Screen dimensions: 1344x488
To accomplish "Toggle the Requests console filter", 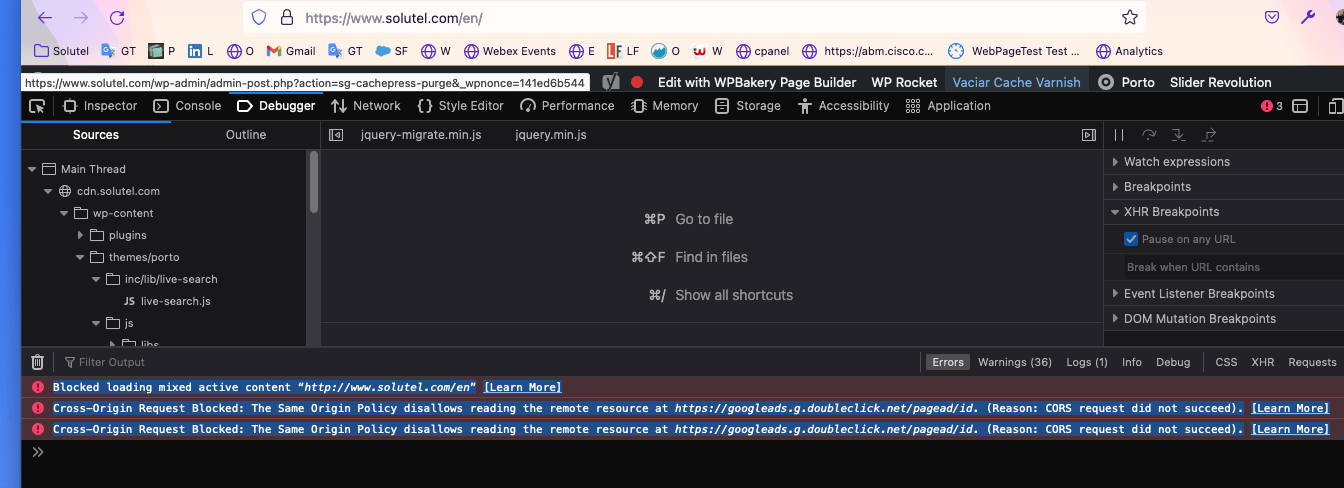I will pyautogui.click(x=1312, y=362).
